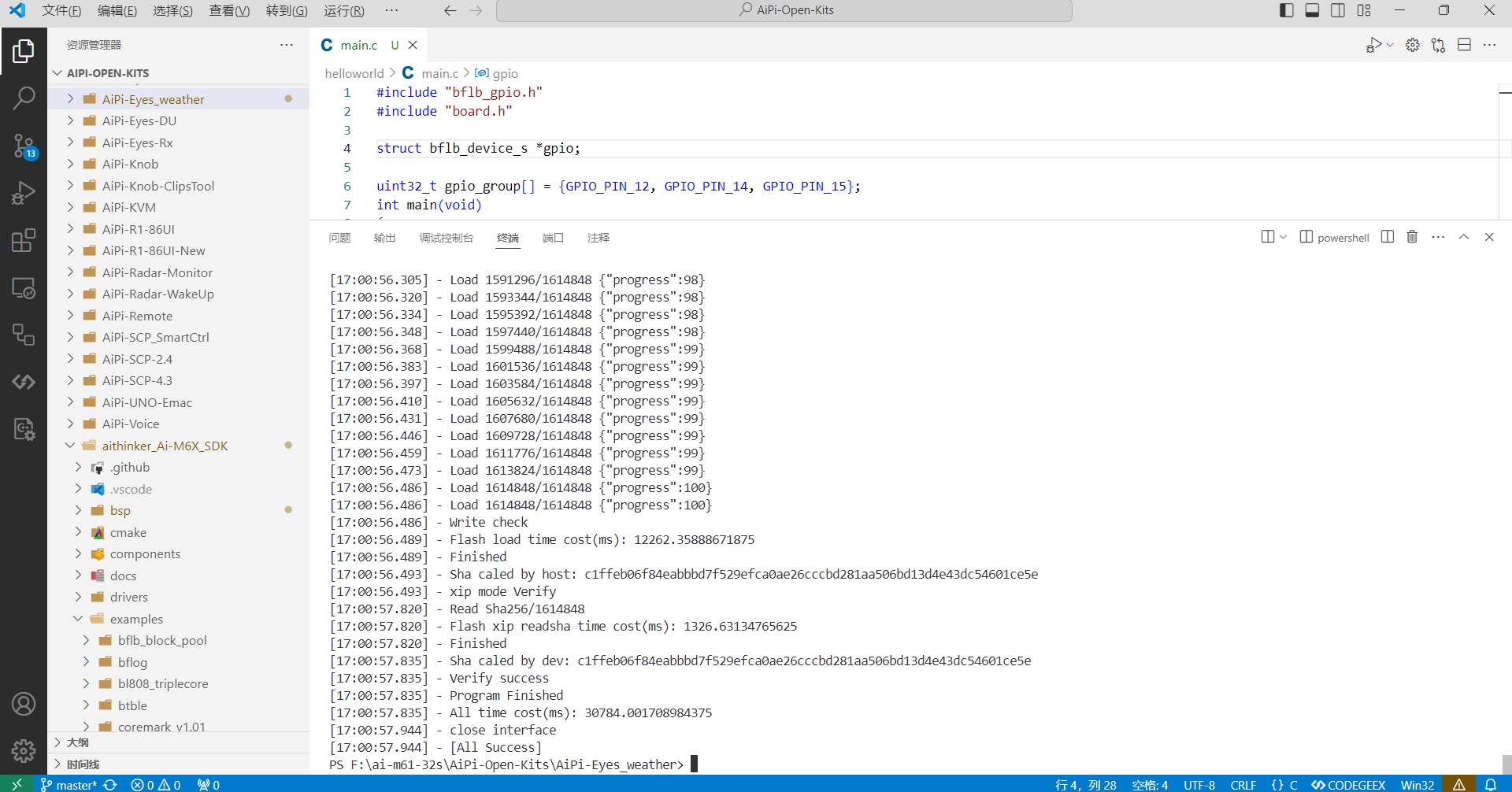This screenshot has width=1512, height=792.
Task: Click the Win32 configuration status item
Action: pyautogui.click(x=1417, y=784)
